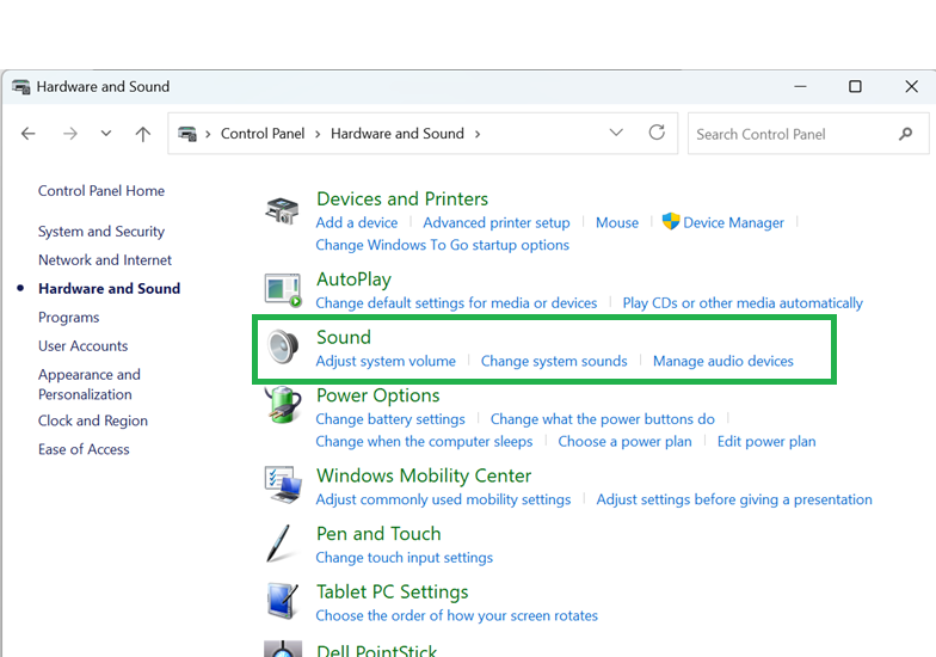Image resolution: width=936 pixels, height=657 pixels.
Task: Open Programs category in sidebar
Action: [x=69, y=317]
